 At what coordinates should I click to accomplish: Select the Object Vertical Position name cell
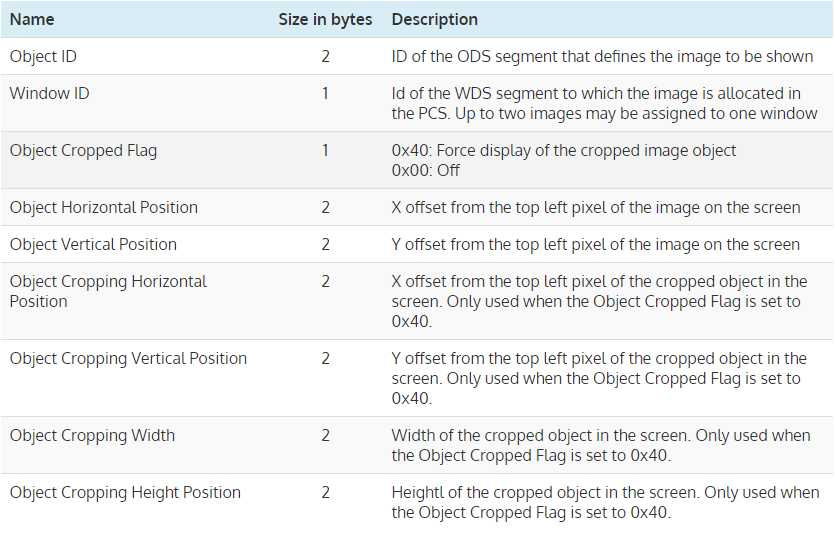[x=93, y=245]
